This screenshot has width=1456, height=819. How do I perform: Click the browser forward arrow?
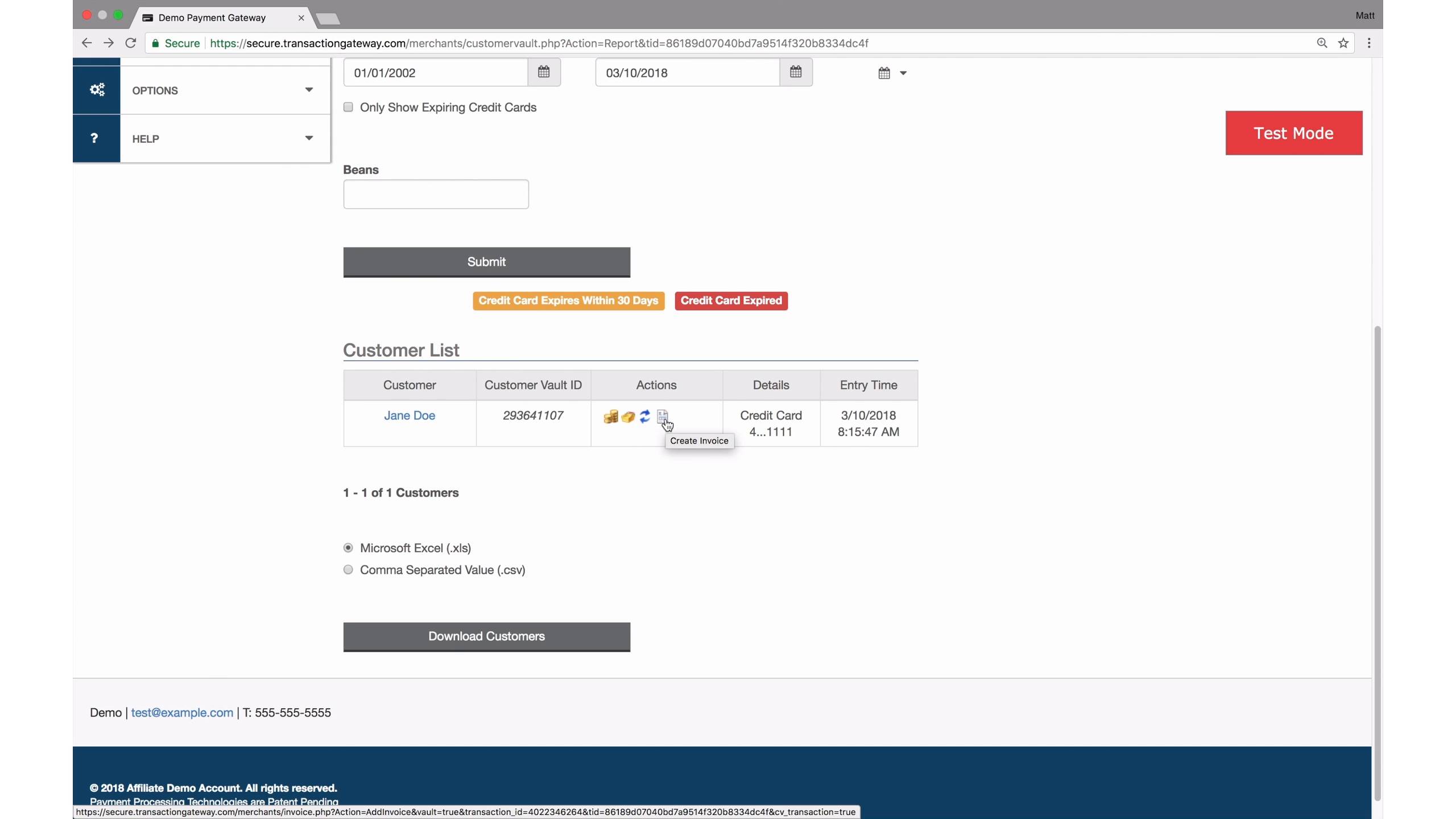point(108,43)
